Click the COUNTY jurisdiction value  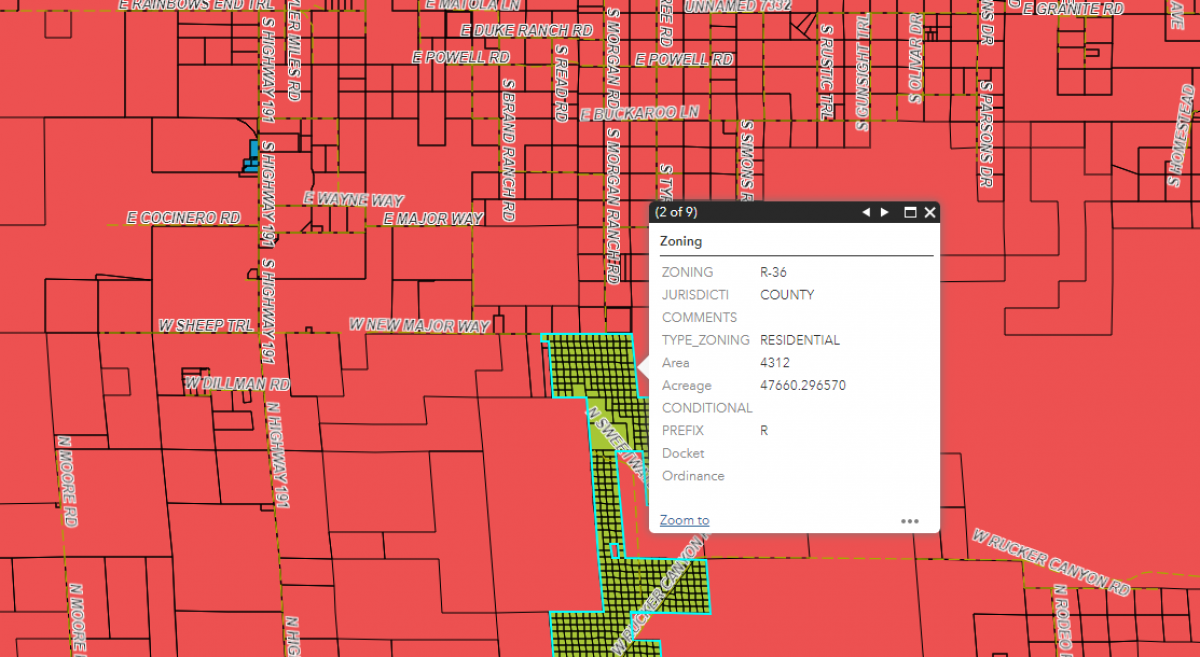pyautogui.click(x=787, y=295)
